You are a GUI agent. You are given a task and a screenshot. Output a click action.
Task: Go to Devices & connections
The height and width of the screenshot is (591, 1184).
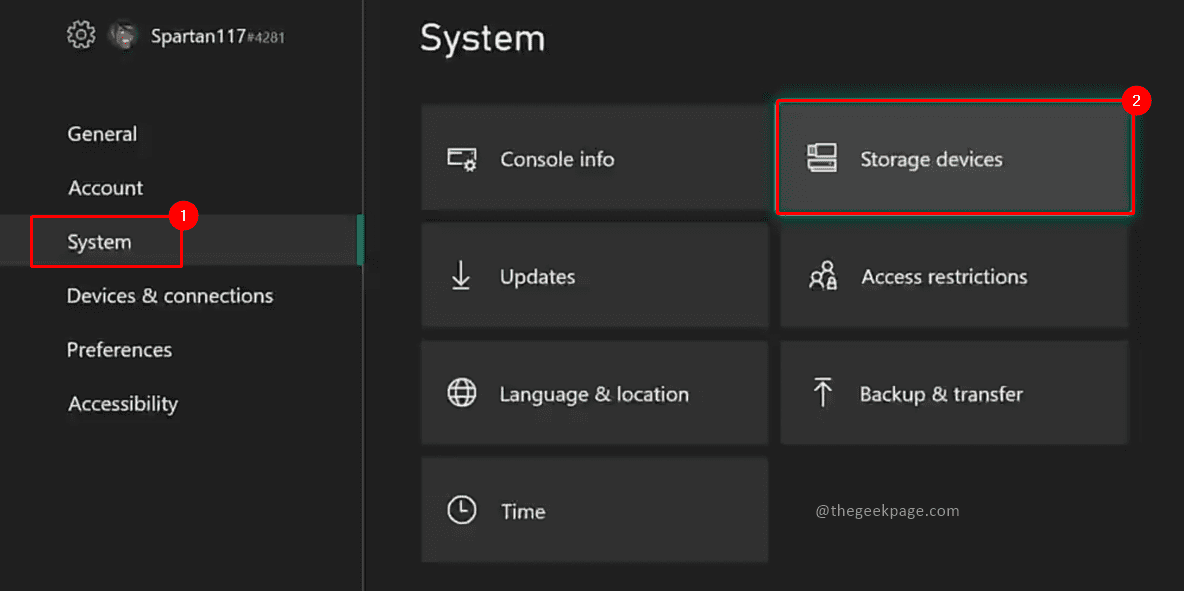[x=170, y=295]
